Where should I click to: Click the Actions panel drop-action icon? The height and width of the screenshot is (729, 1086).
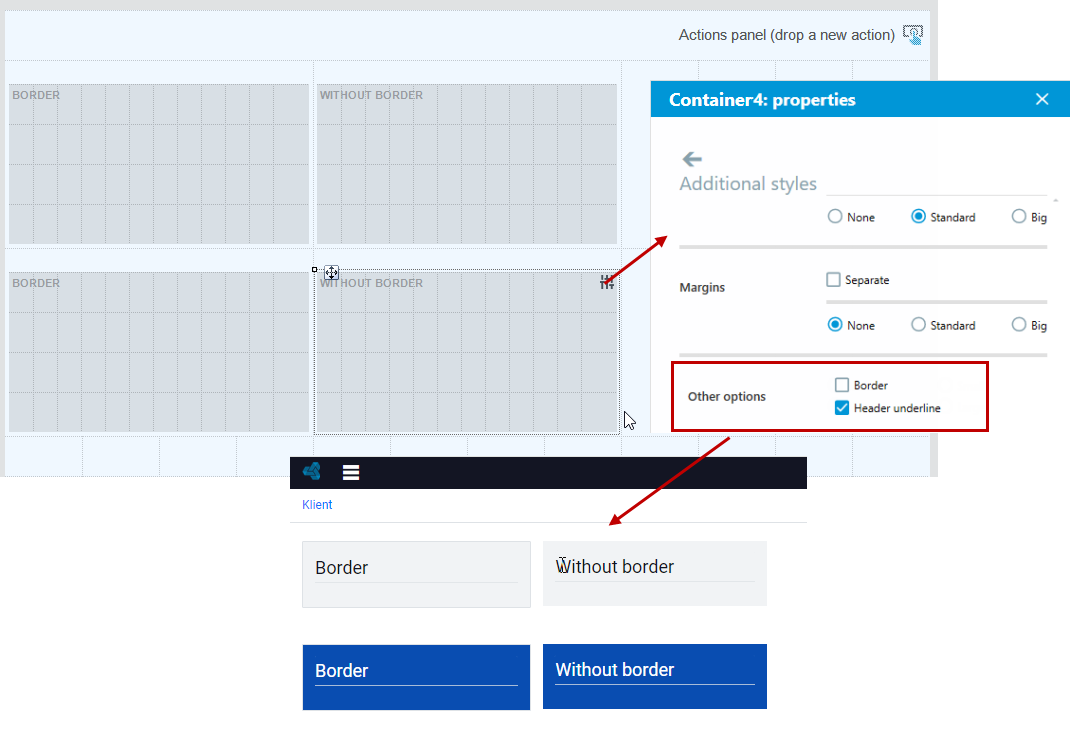[913, 35]
